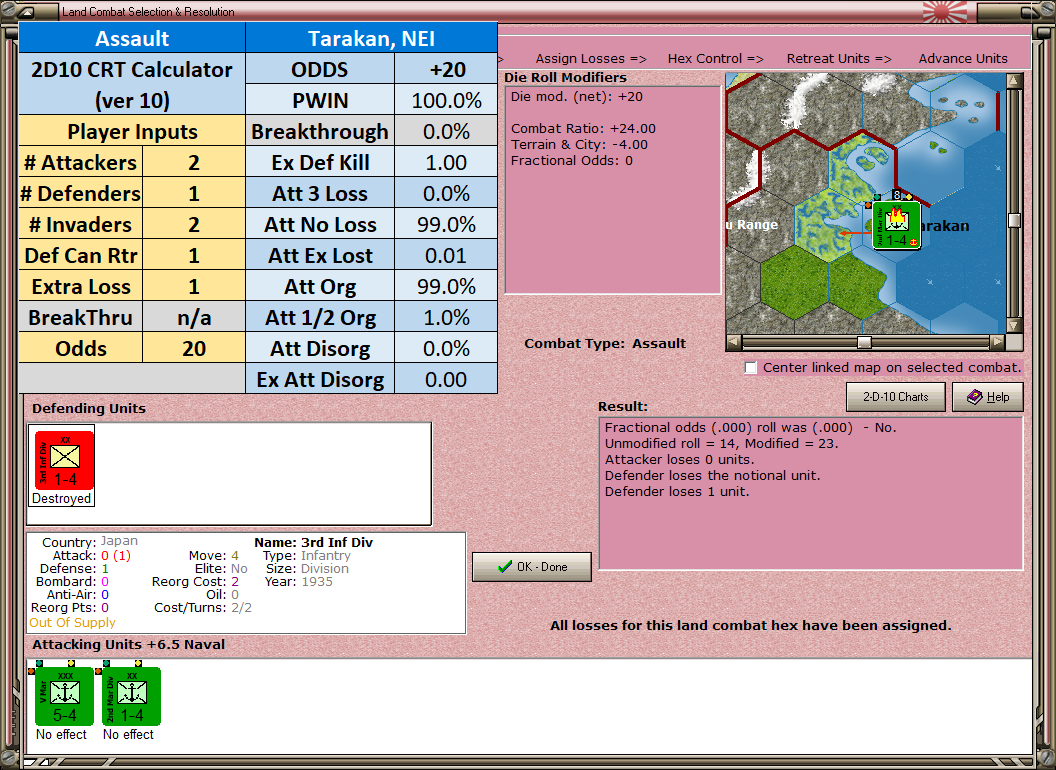Click the # Defenders value cell 1
The image size is (1056, 770).
[194, 193]
